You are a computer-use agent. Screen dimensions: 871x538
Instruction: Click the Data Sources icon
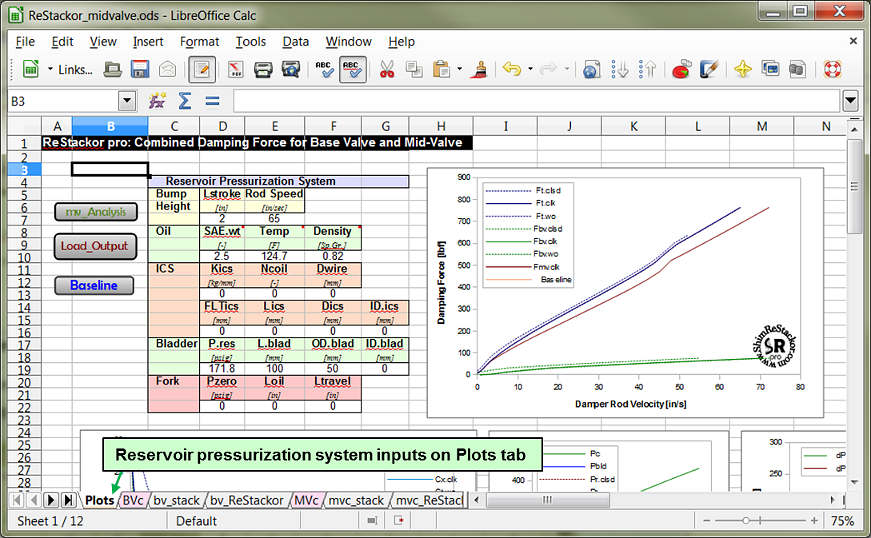click(797, 69)
